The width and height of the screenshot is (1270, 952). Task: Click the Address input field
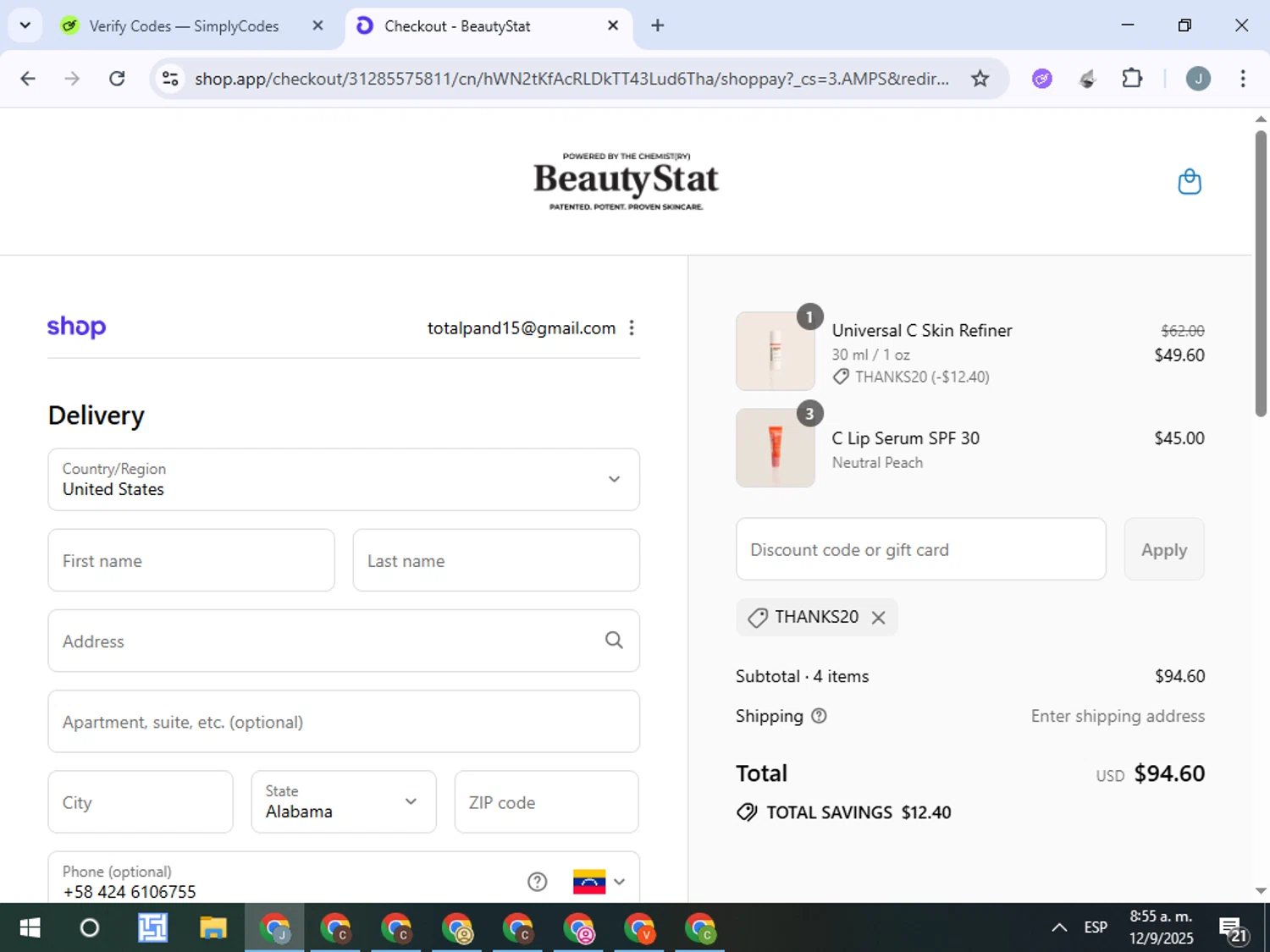point(344,641)
